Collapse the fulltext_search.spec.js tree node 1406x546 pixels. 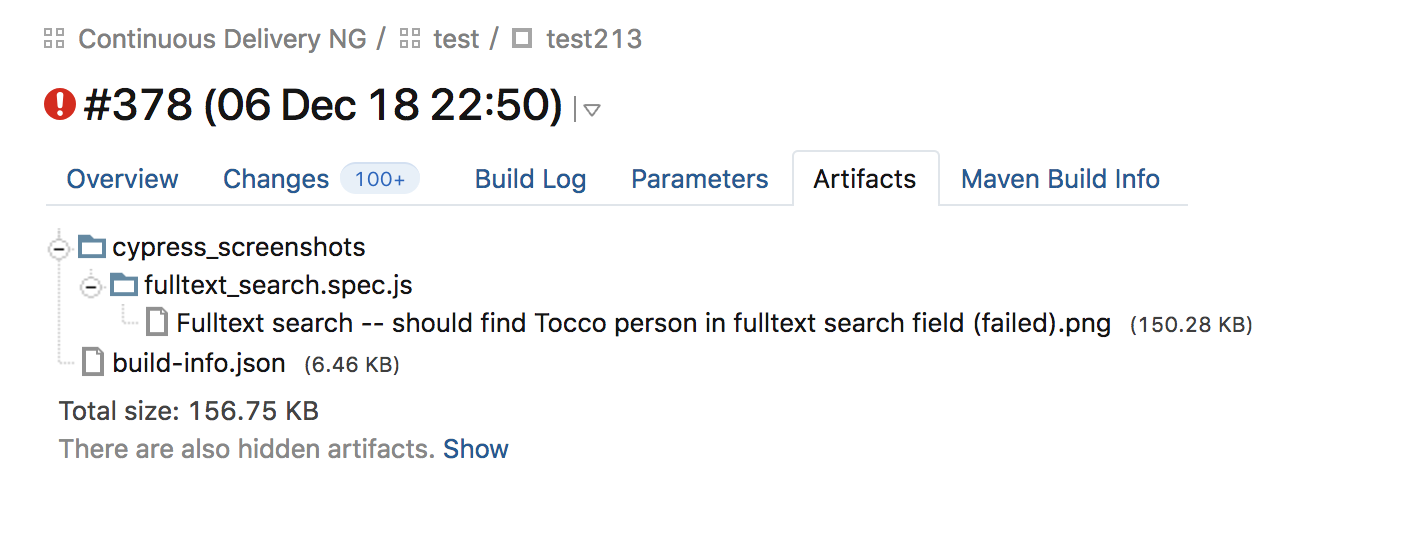tap(91, 287)
